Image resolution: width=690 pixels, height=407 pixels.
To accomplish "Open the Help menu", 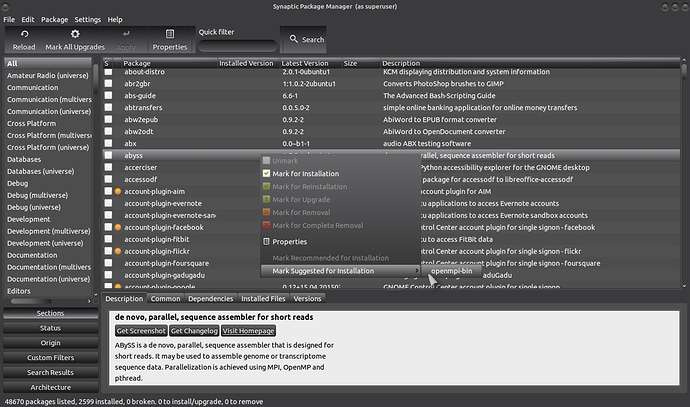I will click(x=115, y=19).
